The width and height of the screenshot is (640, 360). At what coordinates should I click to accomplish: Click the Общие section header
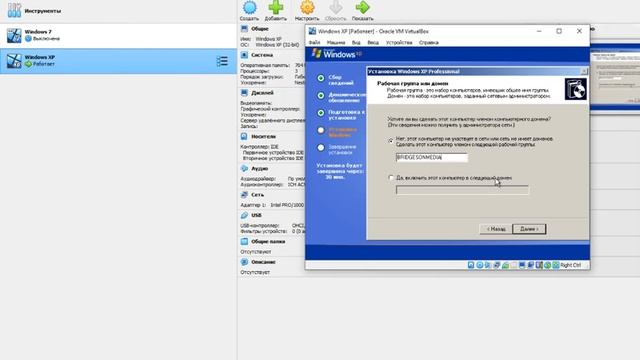260,29
